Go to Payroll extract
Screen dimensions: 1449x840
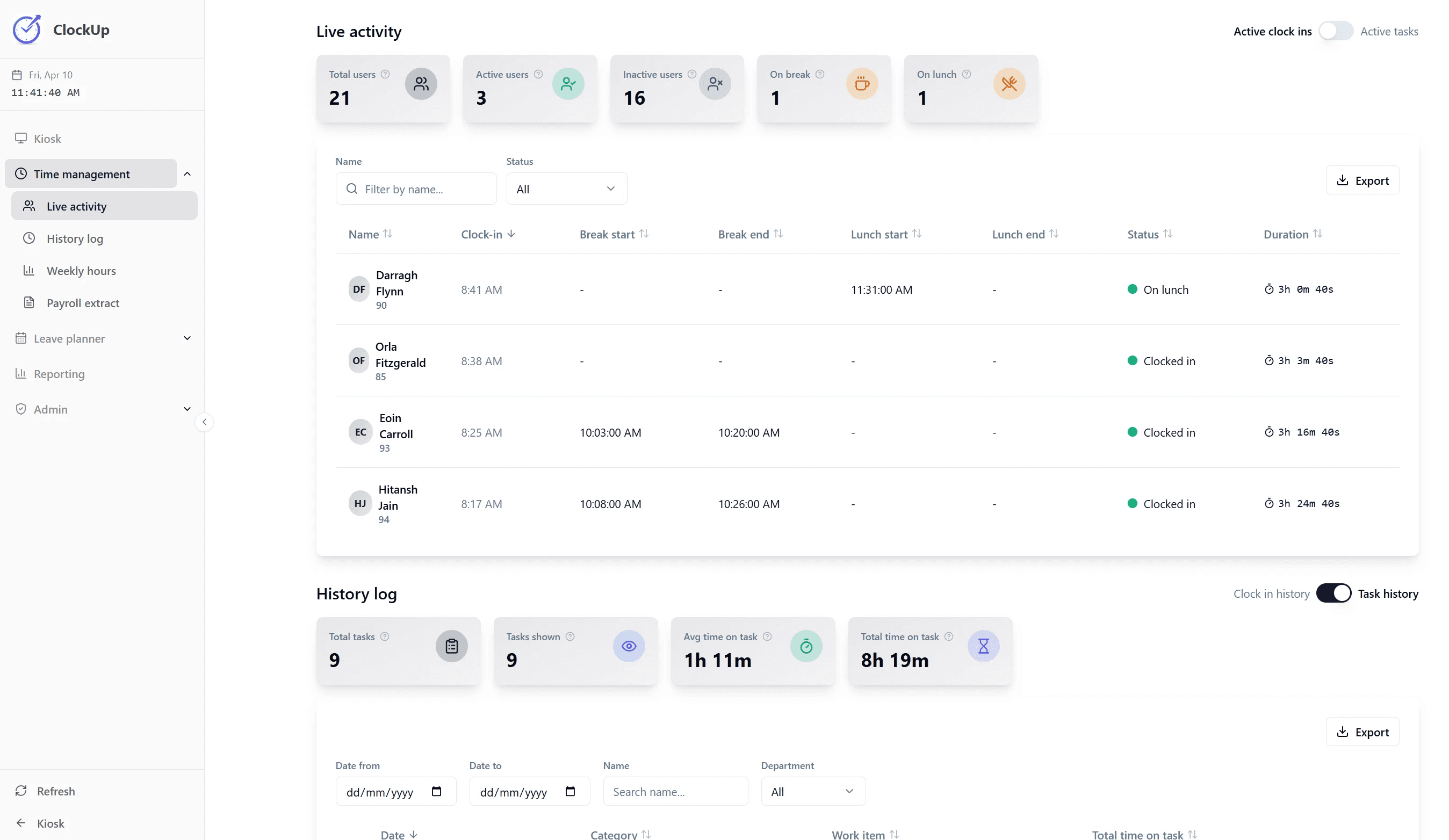83,303
